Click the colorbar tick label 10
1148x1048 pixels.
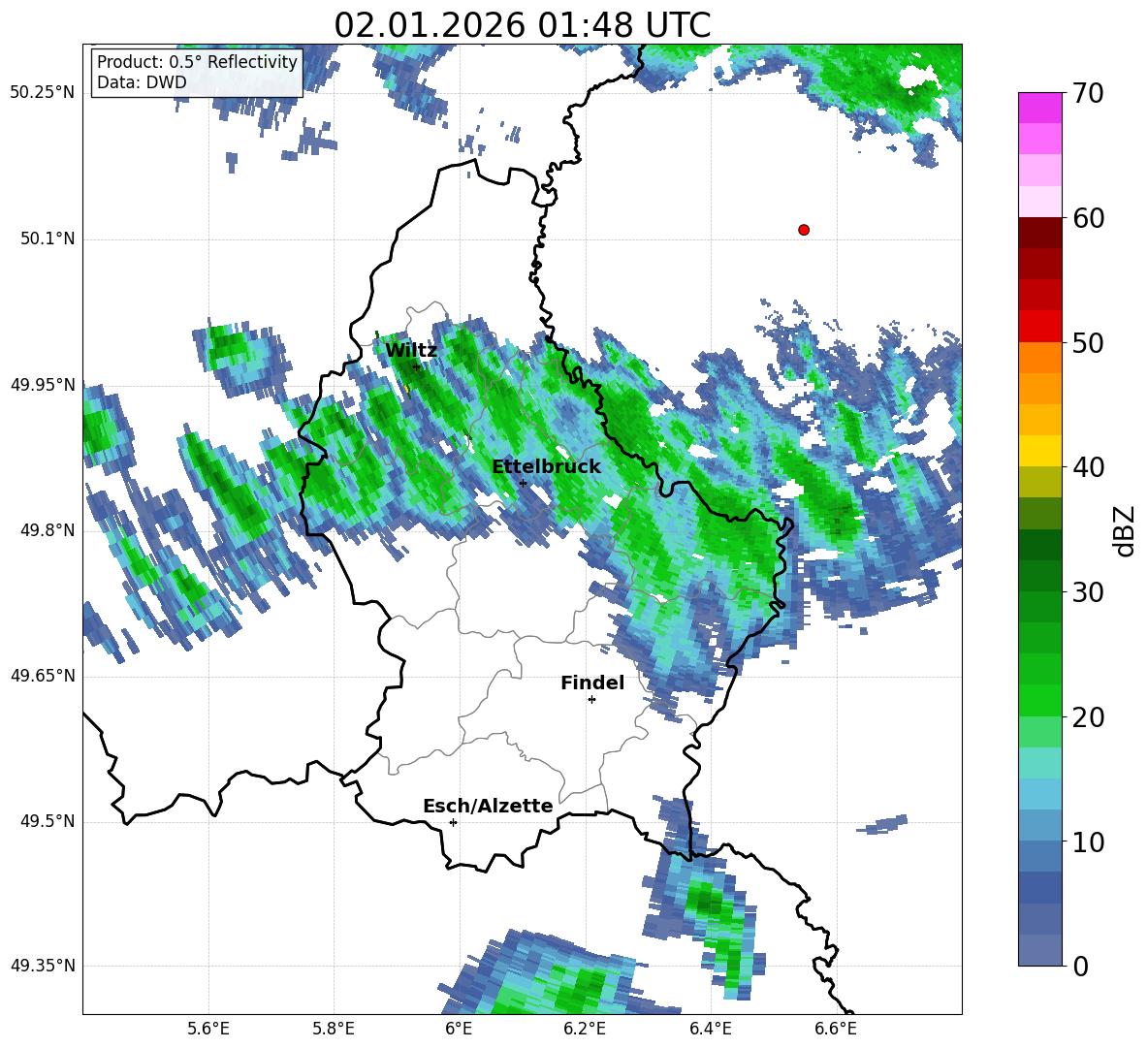point(1088,842)
